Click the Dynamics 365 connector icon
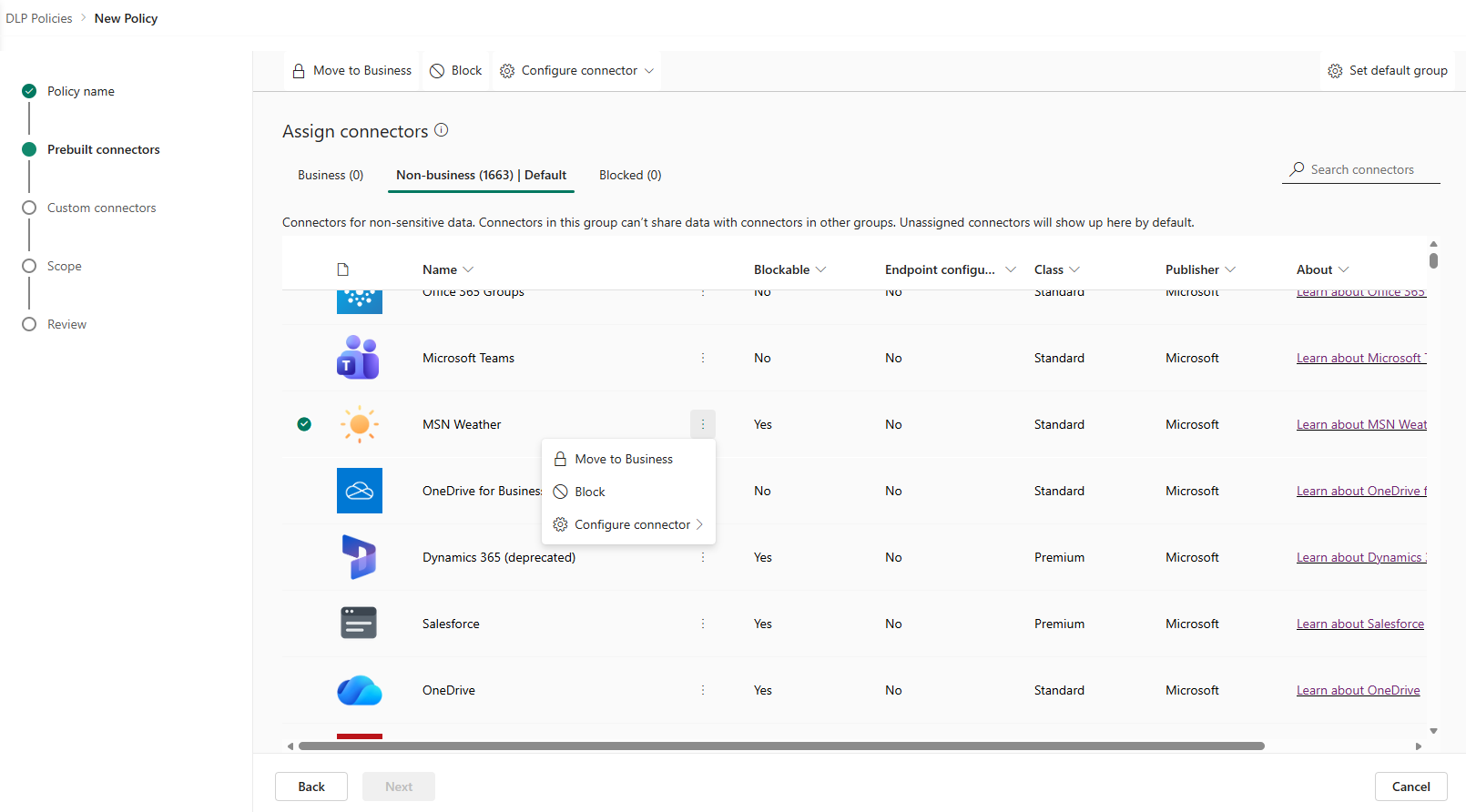This screenshot has width=1466, height=812. coord(359,557)
